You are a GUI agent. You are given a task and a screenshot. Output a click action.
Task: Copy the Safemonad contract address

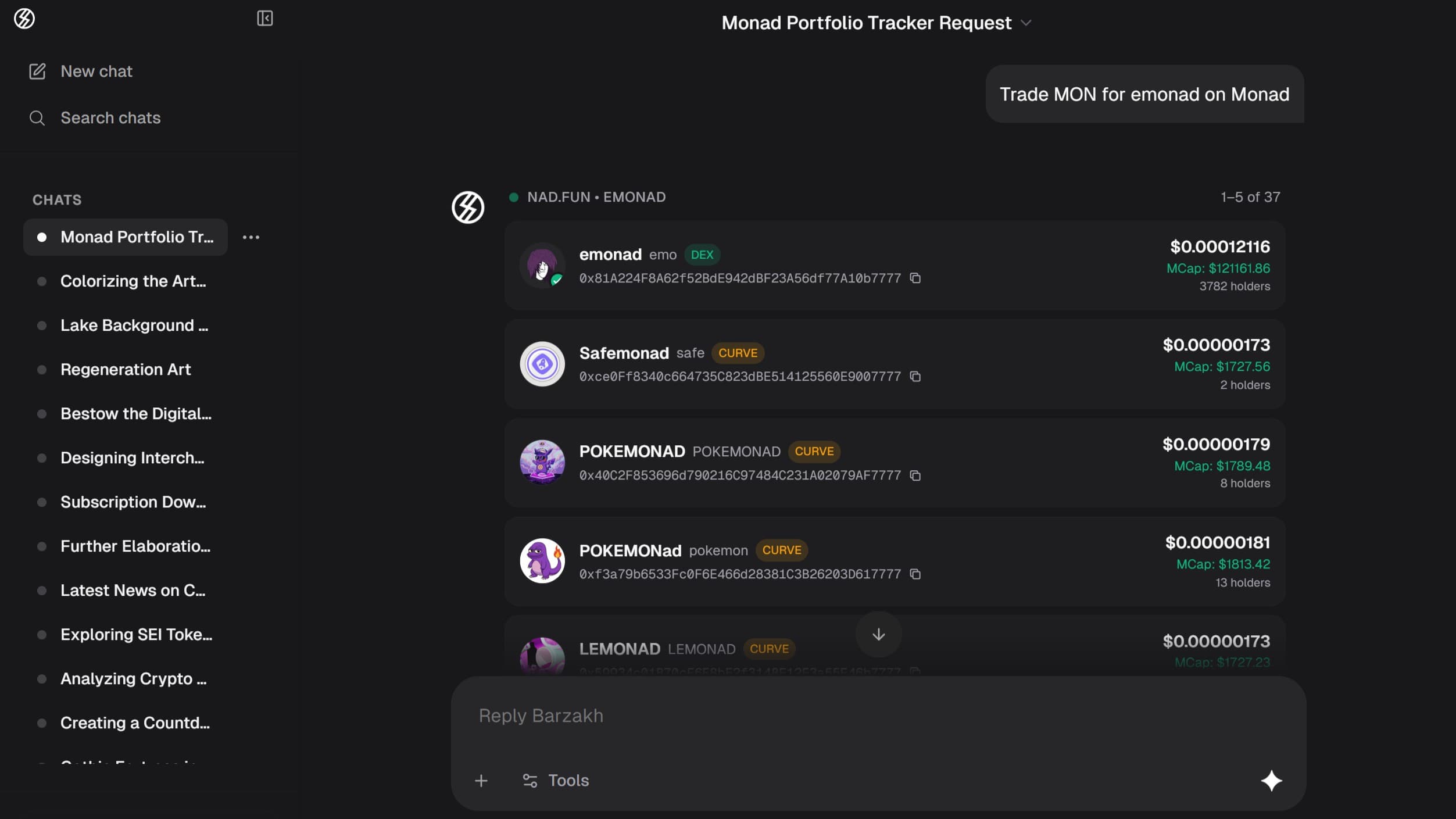click(x=915, y=377)
